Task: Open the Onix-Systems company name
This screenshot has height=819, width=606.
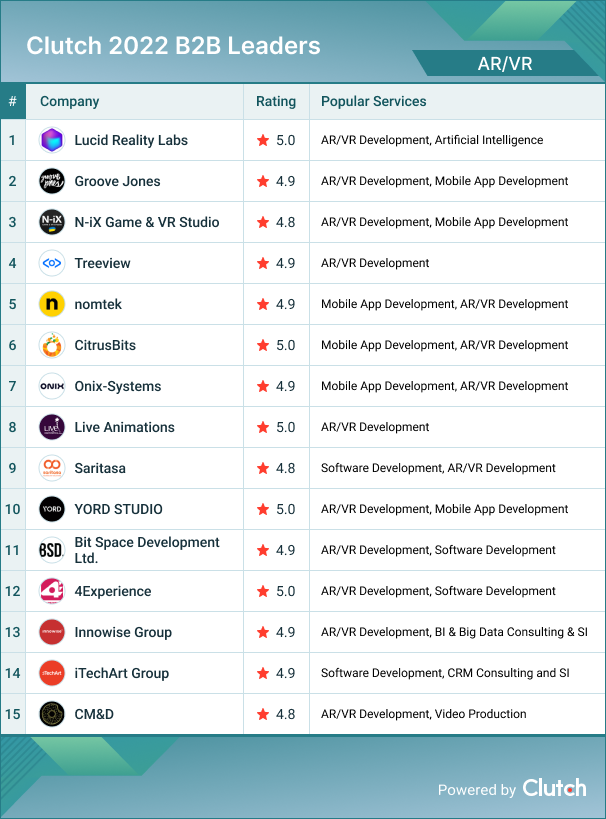Action: (x=118, y=386)
